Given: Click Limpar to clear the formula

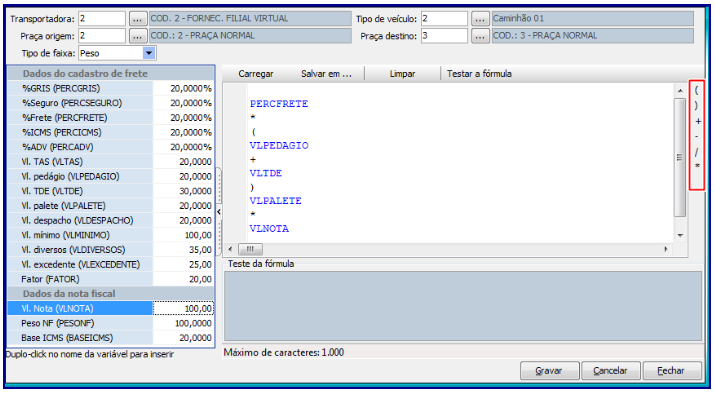Looking at the screenshot, I should coord(402,74).
